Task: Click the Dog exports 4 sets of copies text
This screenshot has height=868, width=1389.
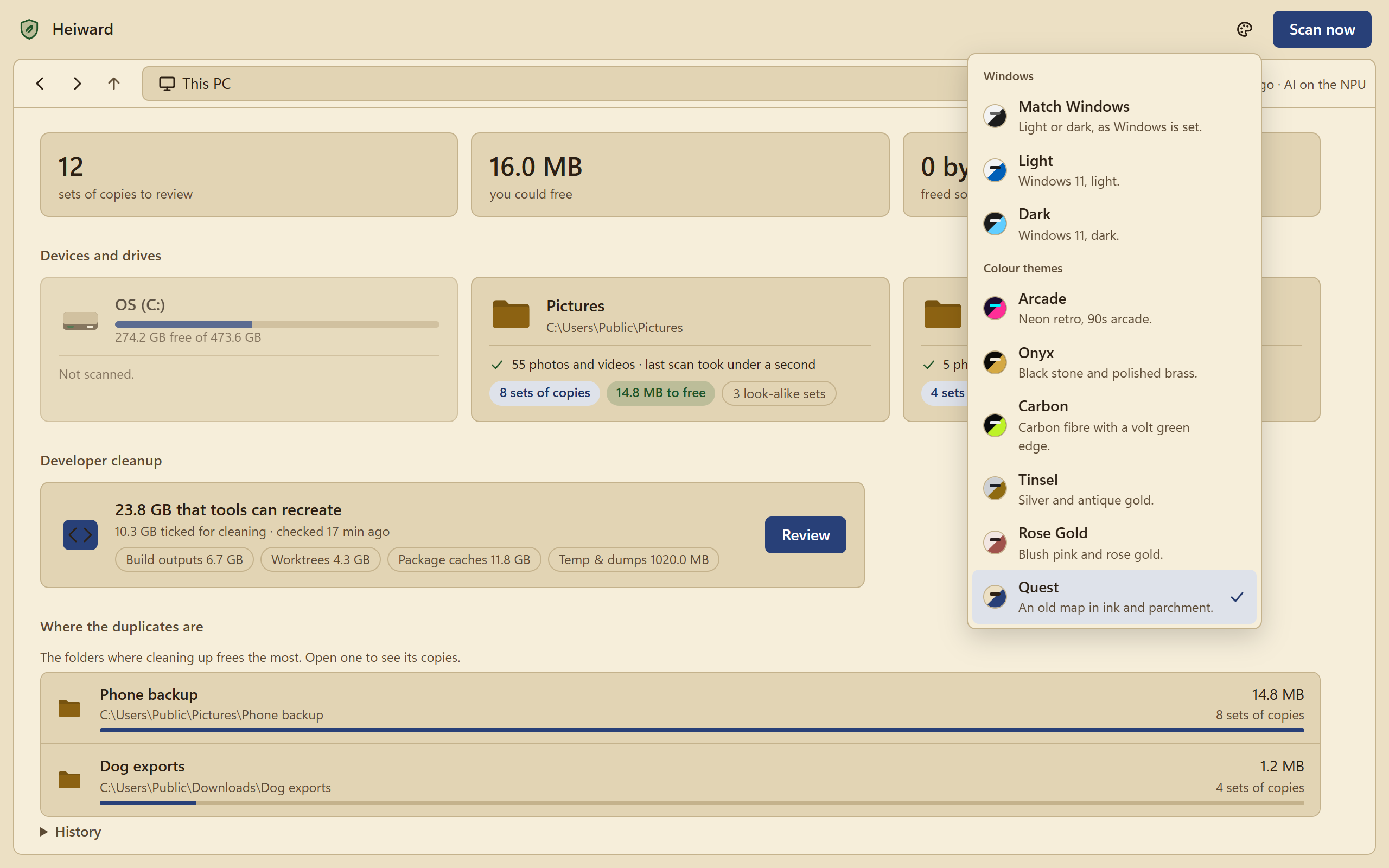Action: coord(1259,787)
